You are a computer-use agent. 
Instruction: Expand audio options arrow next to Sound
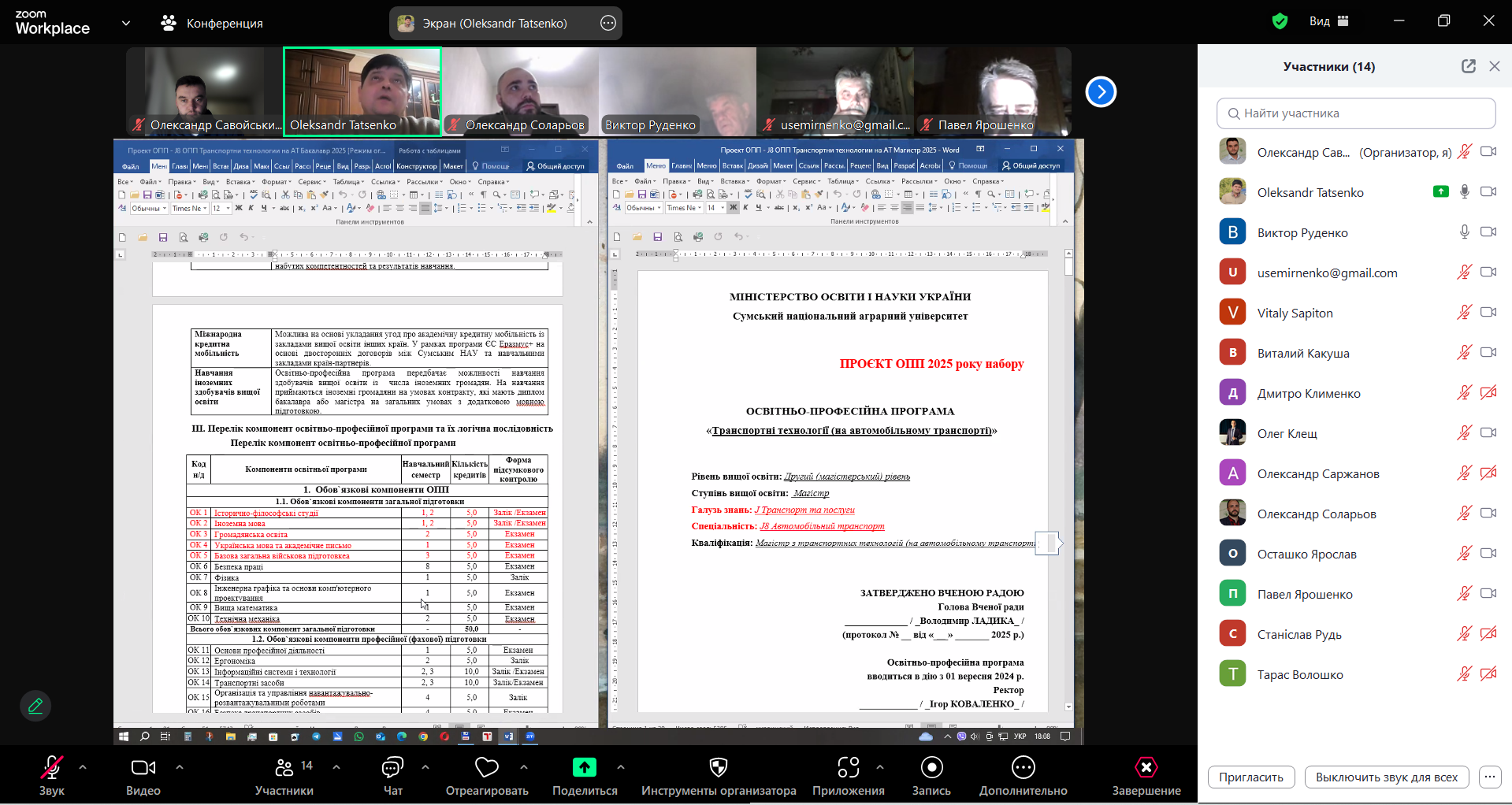pos(83,766)
